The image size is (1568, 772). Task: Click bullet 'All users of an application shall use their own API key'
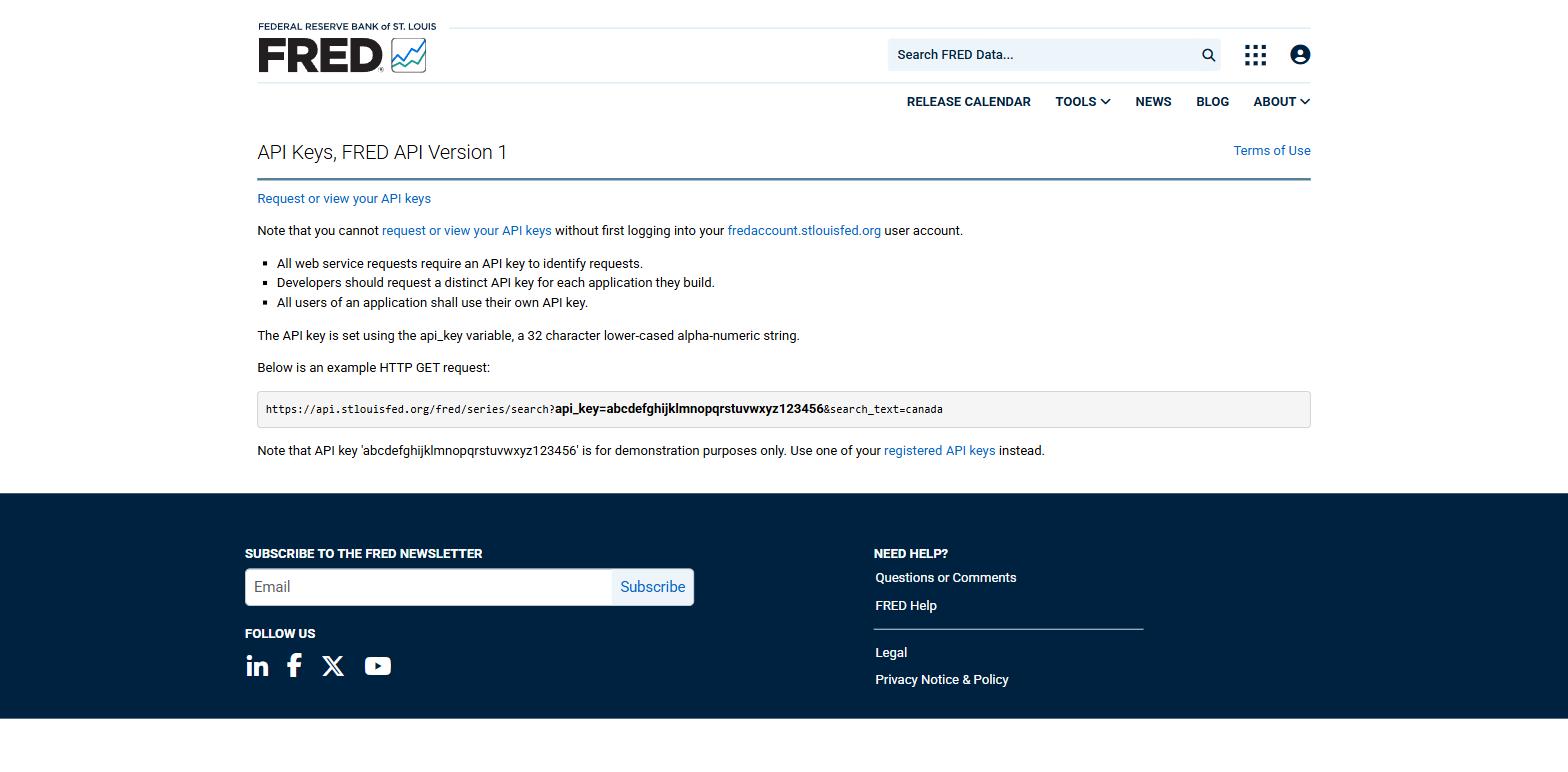[x=432, y=303]
